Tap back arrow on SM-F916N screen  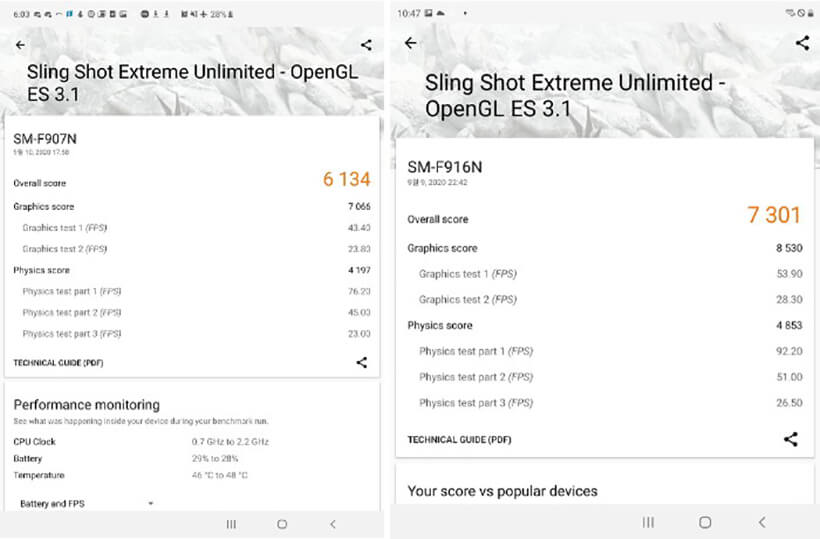(x=411, y=43)
